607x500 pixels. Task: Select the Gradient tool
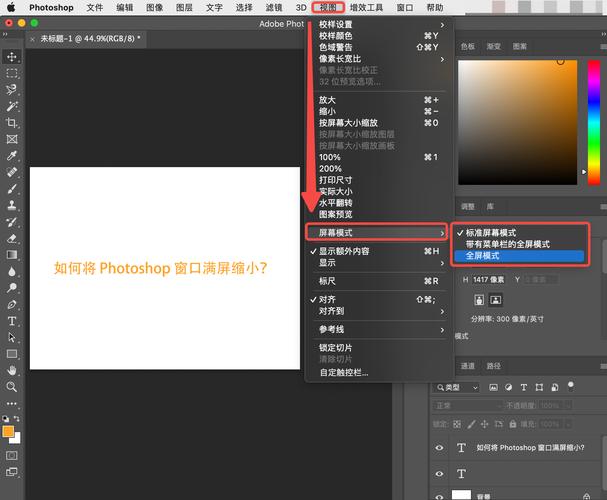coord(12,255)
